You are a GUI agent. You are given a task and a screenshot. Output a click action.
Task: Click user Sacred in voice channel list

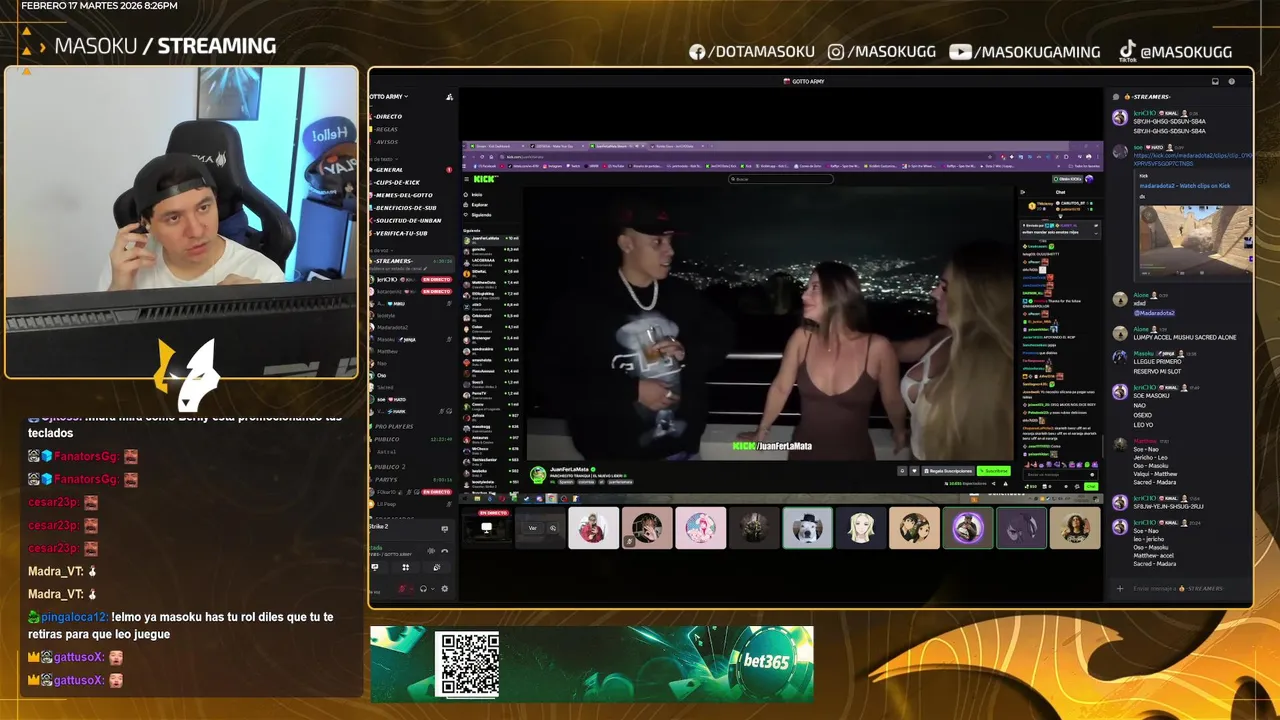tap(385, 387)
